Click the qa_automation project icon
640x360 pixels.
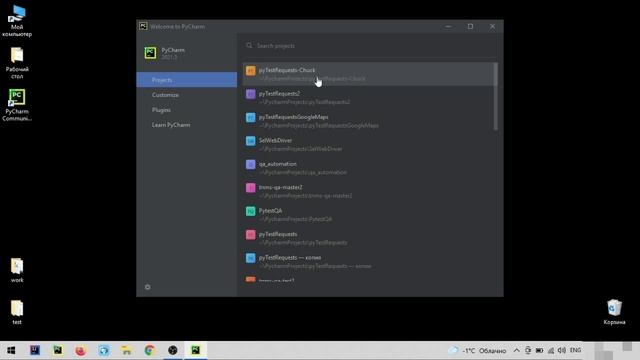click(251, 164)
